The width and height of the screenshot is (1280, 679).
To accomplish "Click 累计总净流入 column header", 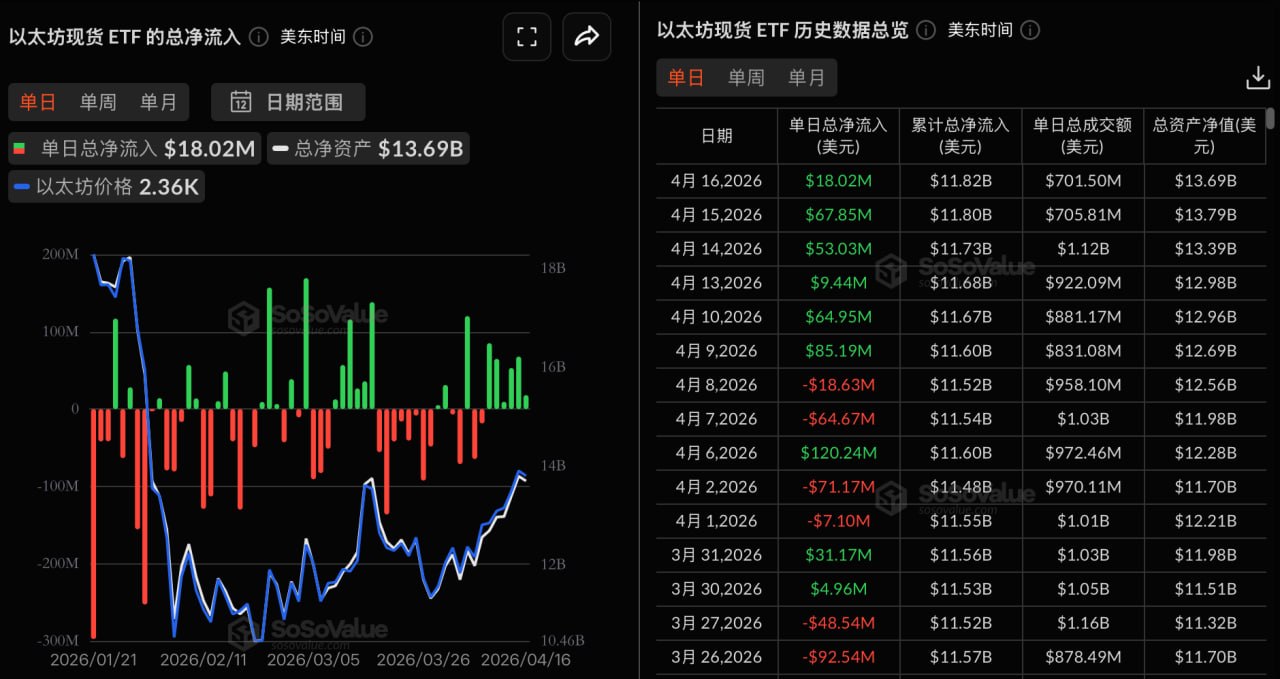I will pyautogui.click(x=960, y=136).
